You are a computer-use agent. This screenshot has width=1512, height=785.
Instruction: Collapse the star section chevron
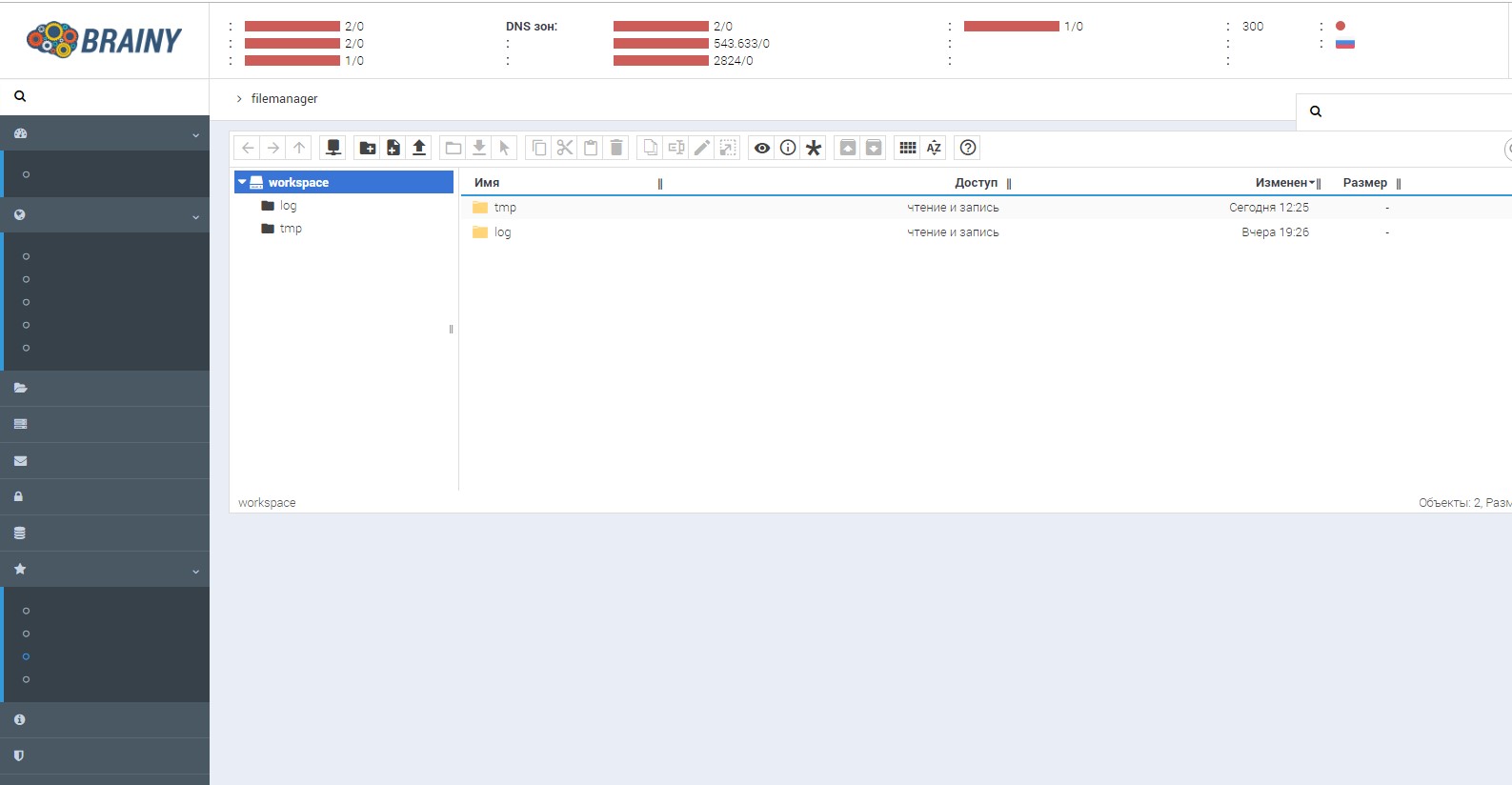(x=195, y=572)
